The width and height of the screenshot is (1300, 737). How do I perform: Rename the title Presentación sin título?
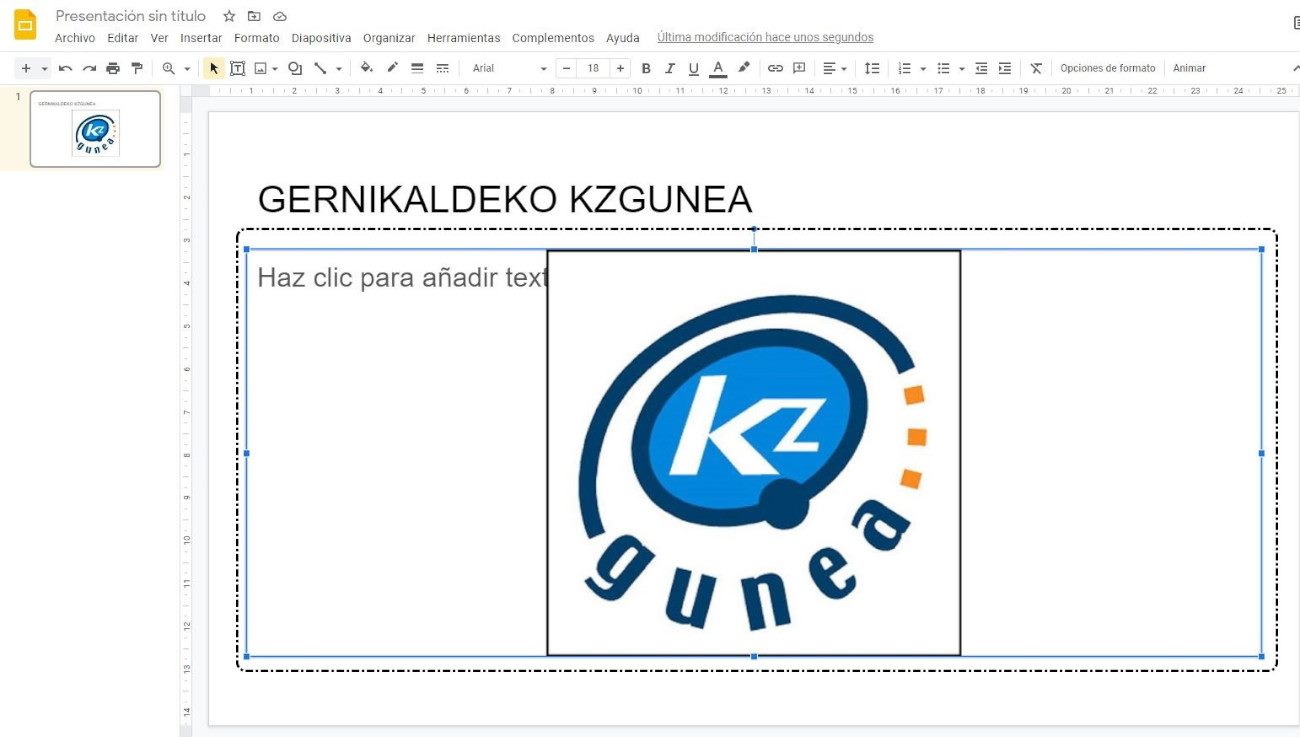131,16
